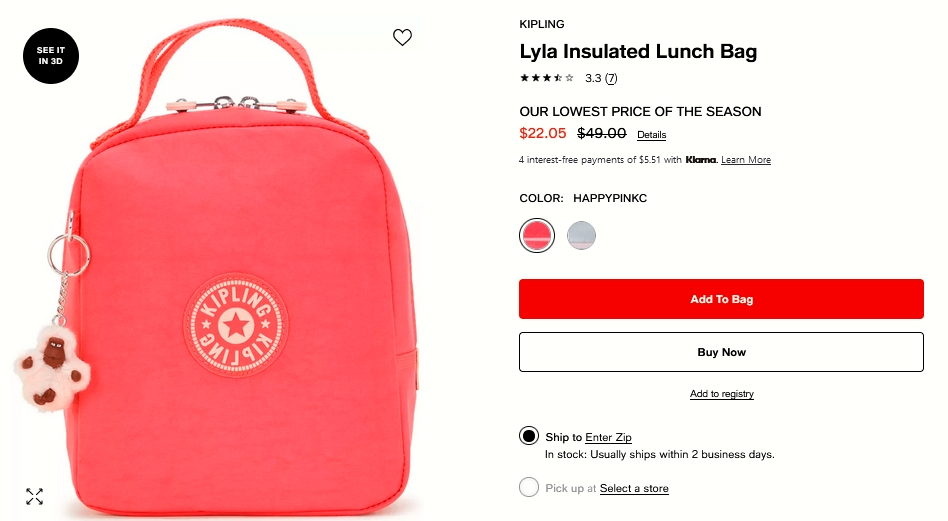Viewport: 948px width, 521px height.
Task: Click Select a store link
Action: 634,488
